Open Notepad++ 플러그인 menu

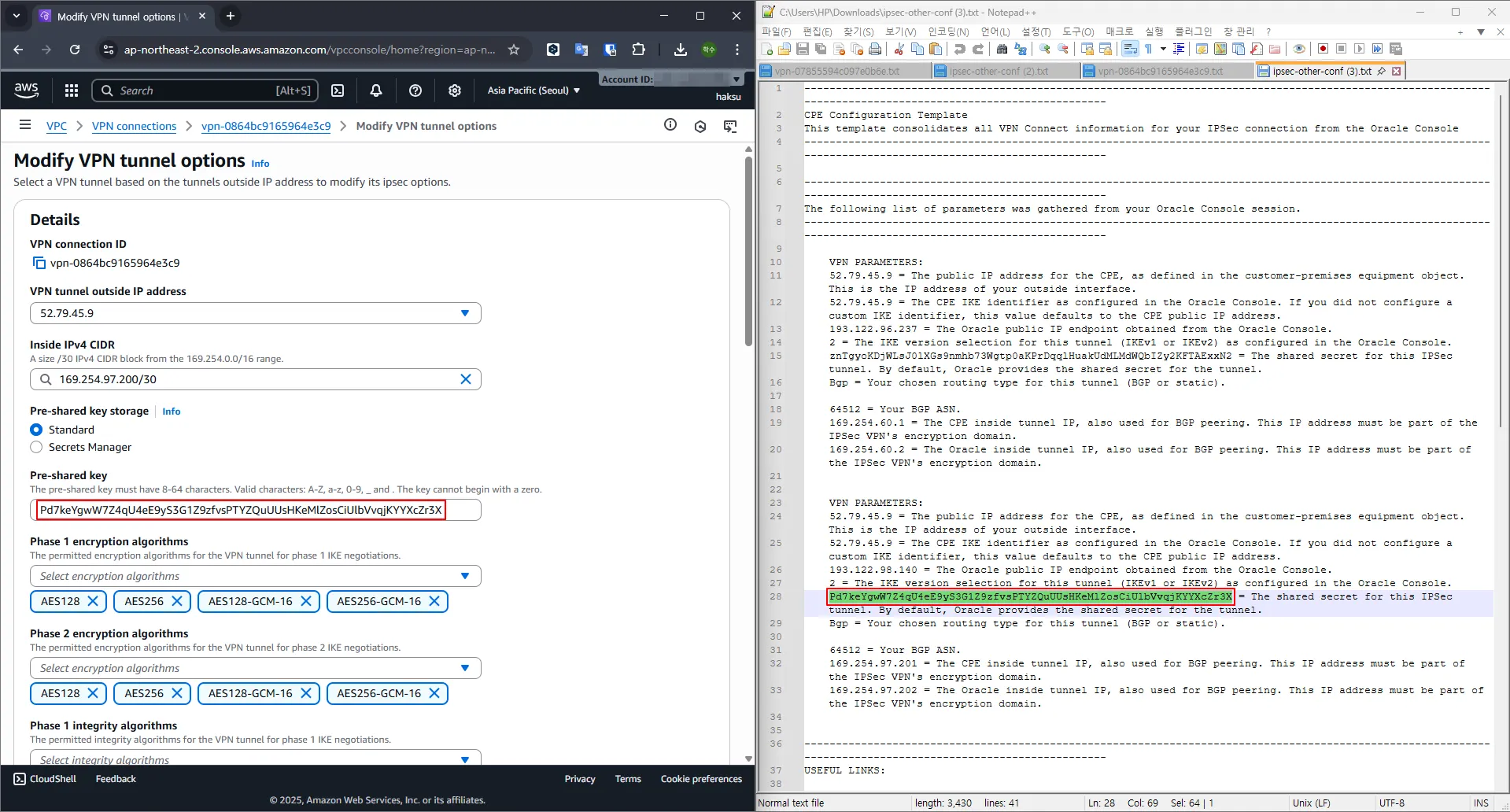(x=1193, y=31)
